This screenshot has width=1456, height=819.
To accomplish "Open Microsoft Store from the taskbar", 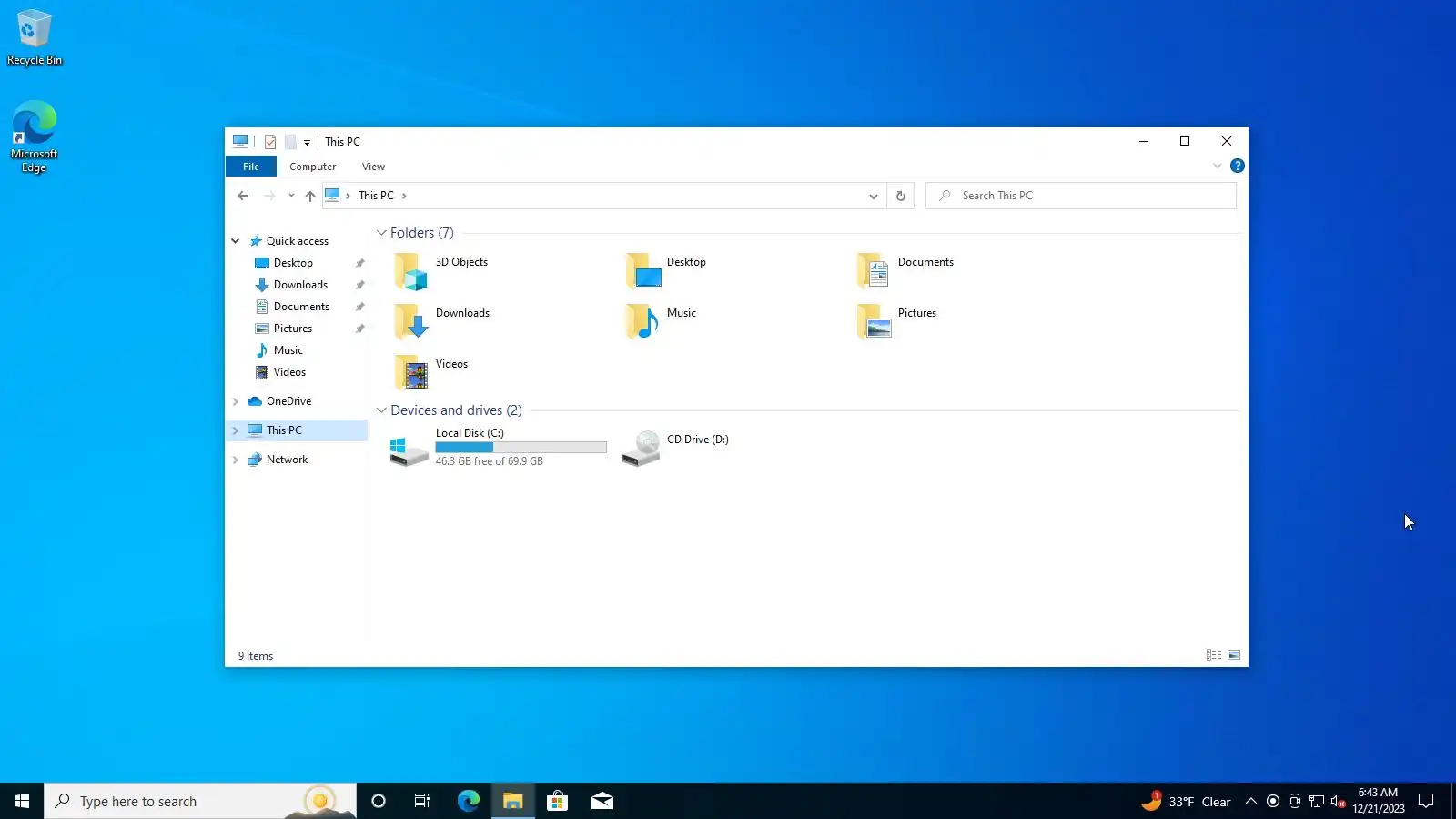I will (x=558, y=801).
